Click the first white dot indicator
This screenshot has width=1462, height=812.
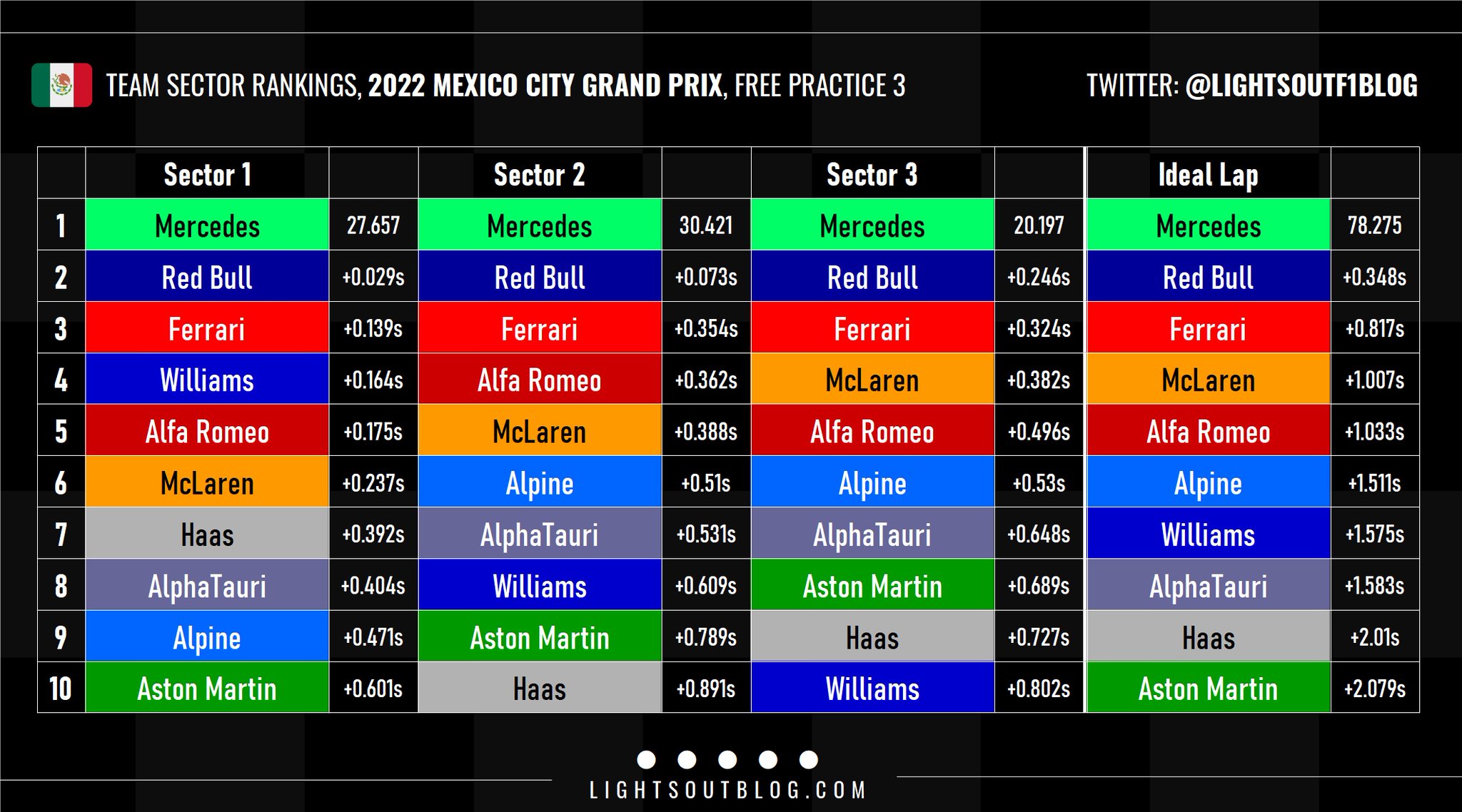[646, 760]
